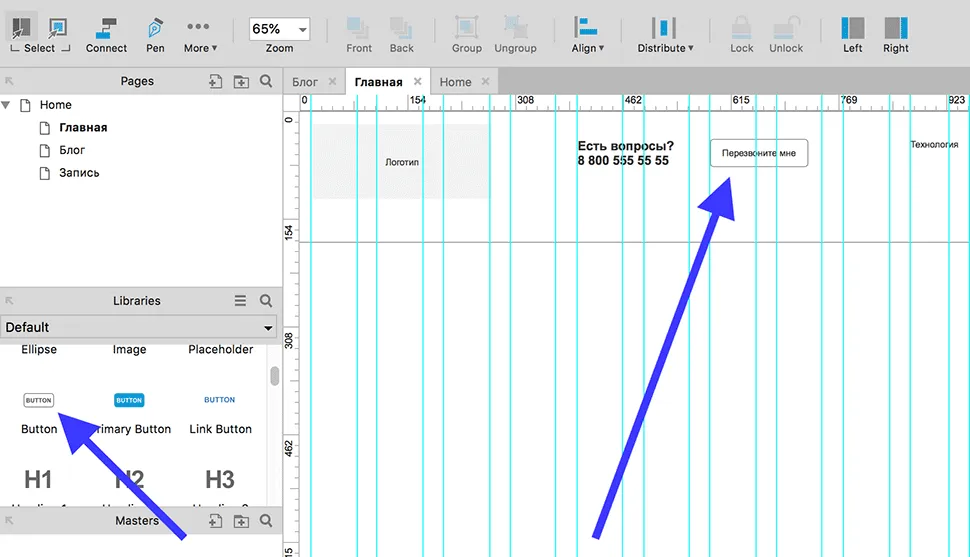This screenshot has height=557, width=970.
Task: Click the Group icon in toolbar
Action: (x=466, y=28)
